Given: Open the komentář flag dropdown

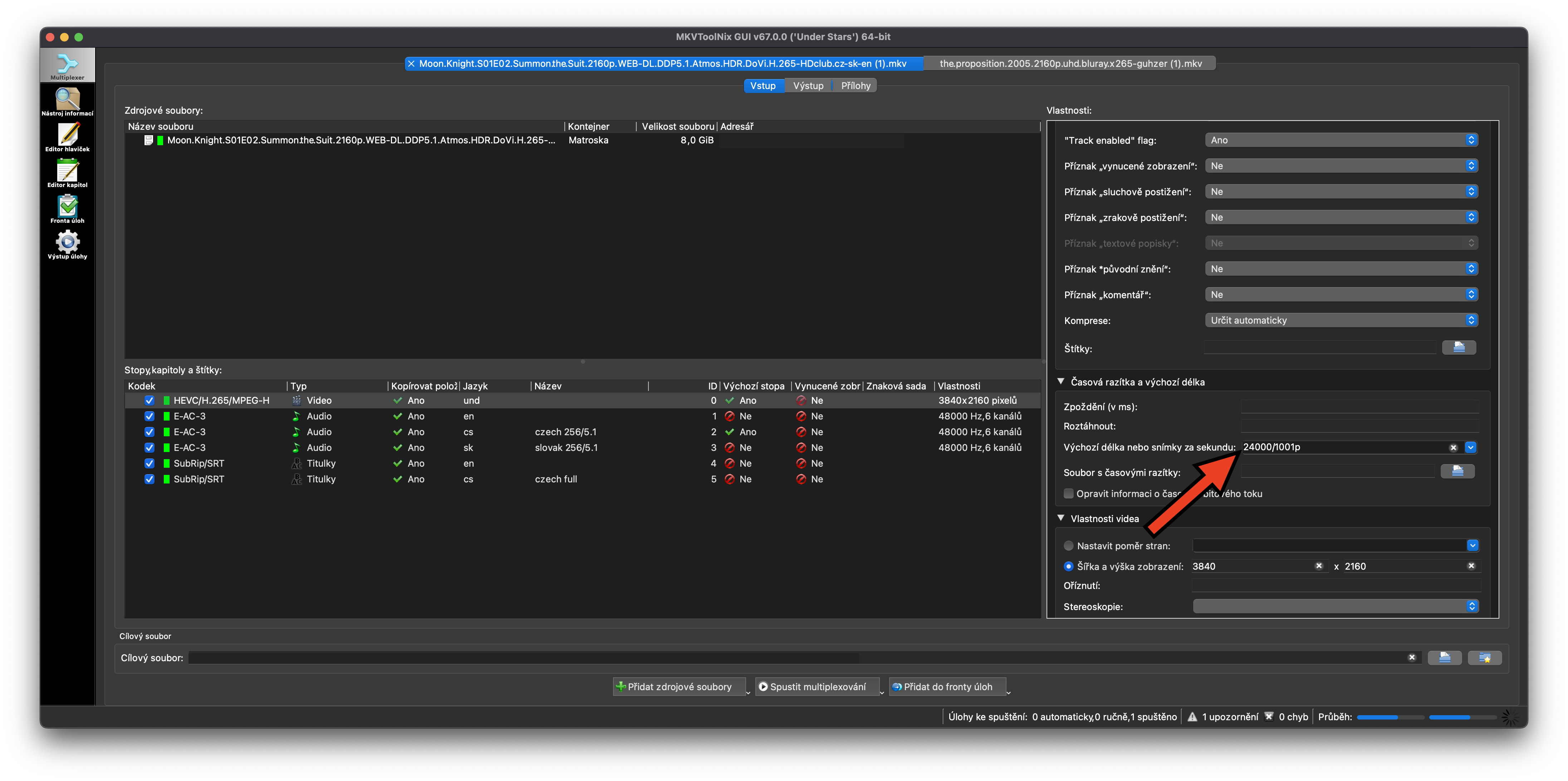Looking at the screenshot, I should [1342, 295].
